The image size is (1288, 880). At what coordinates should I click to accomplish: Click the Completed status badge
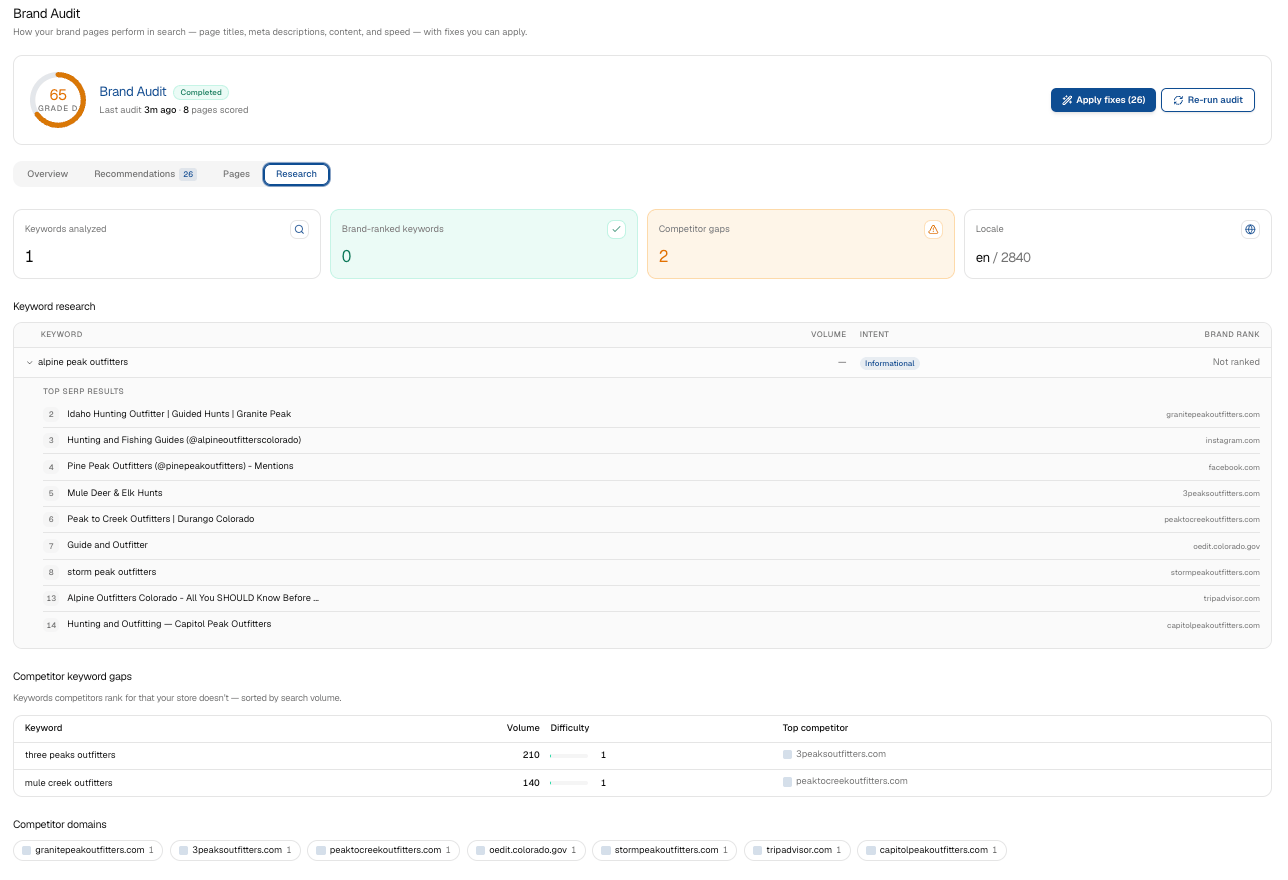(x=201, y=92)
